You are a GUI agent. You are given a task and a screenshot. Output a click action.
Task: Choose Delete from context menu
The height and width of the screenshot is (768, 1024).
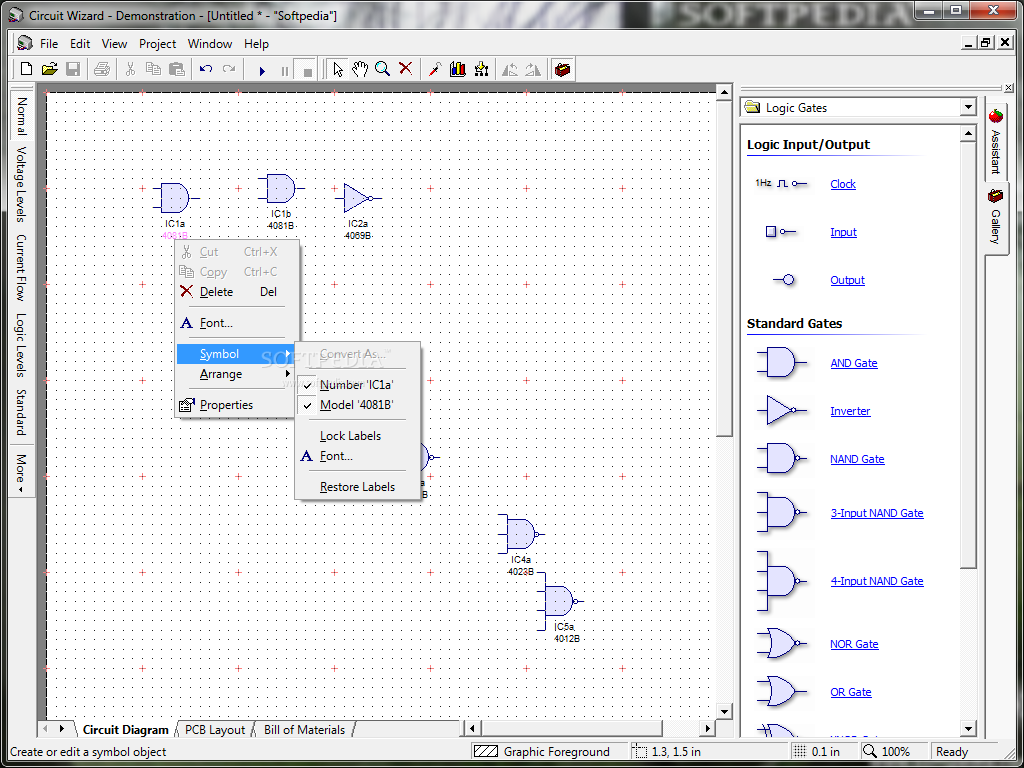(235, 292)
